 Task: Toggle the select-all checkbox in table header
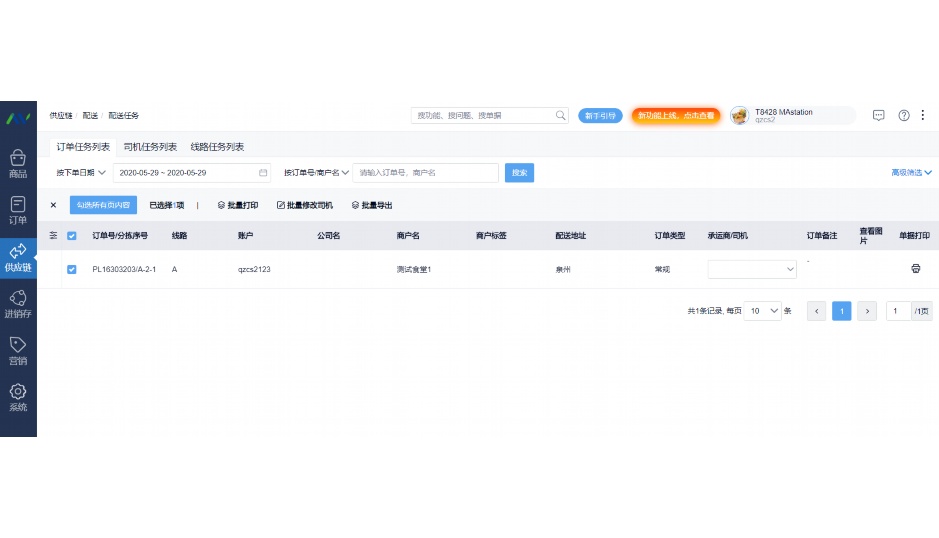click(x=72, y=235)
